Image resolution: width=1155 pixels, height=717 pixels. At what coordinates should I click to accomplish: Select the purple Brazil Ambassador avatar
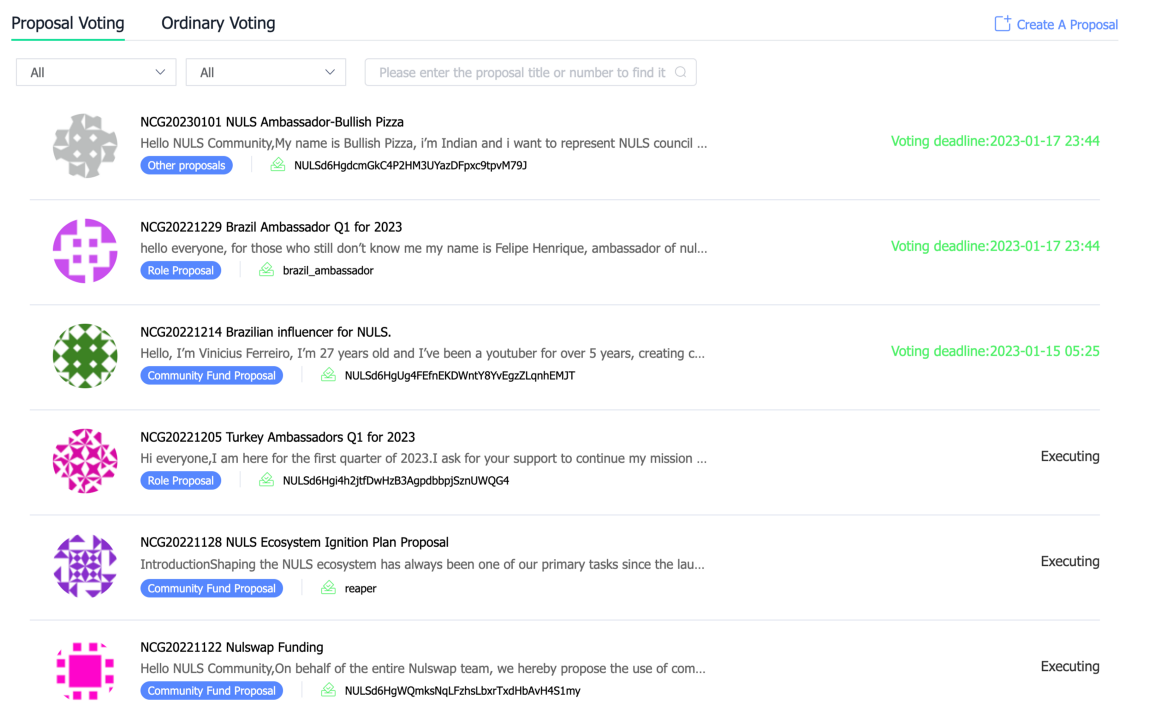point(85,251)
